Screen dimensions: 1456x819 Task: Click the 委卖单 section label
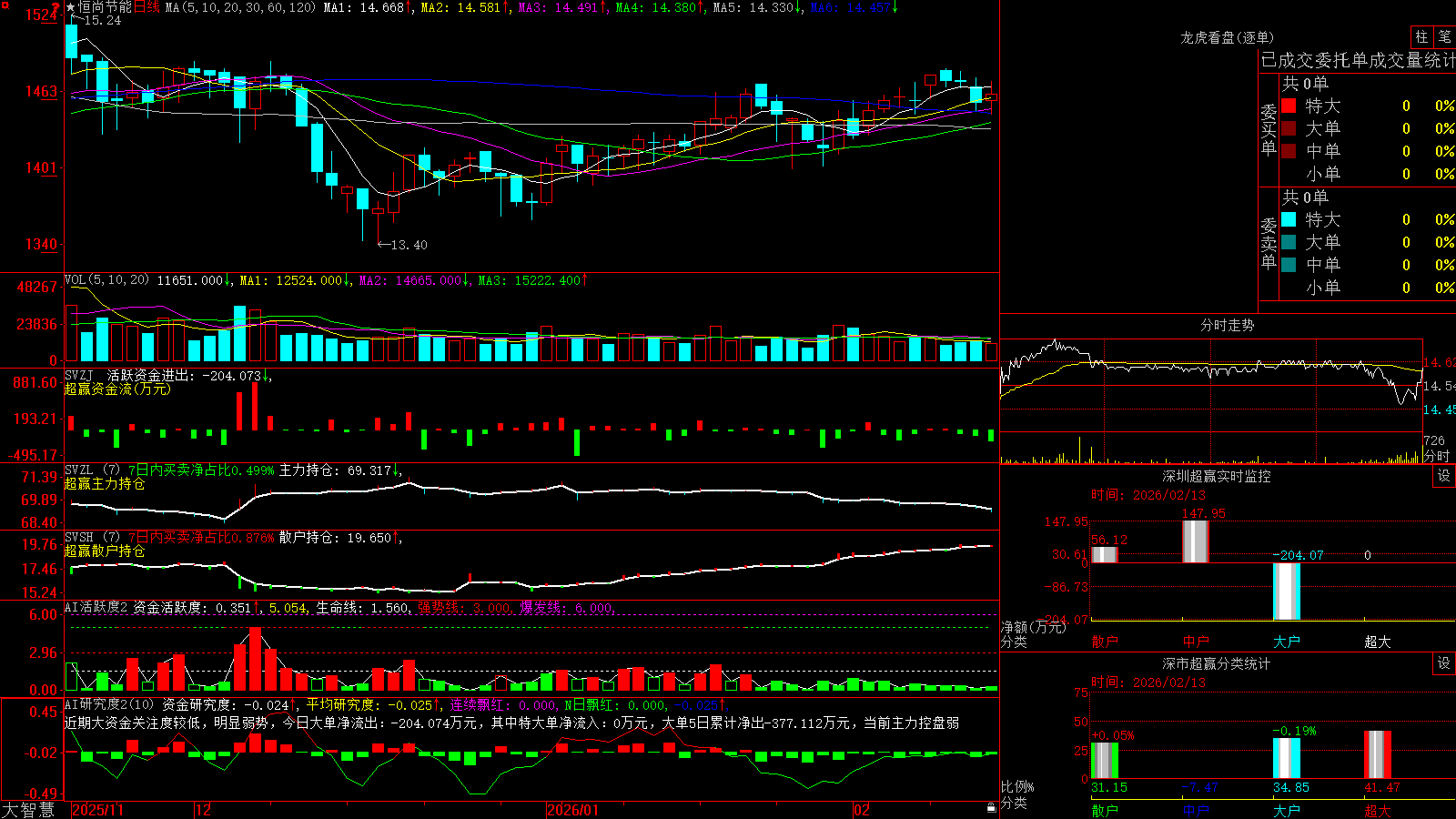[x=1269, y=244]
